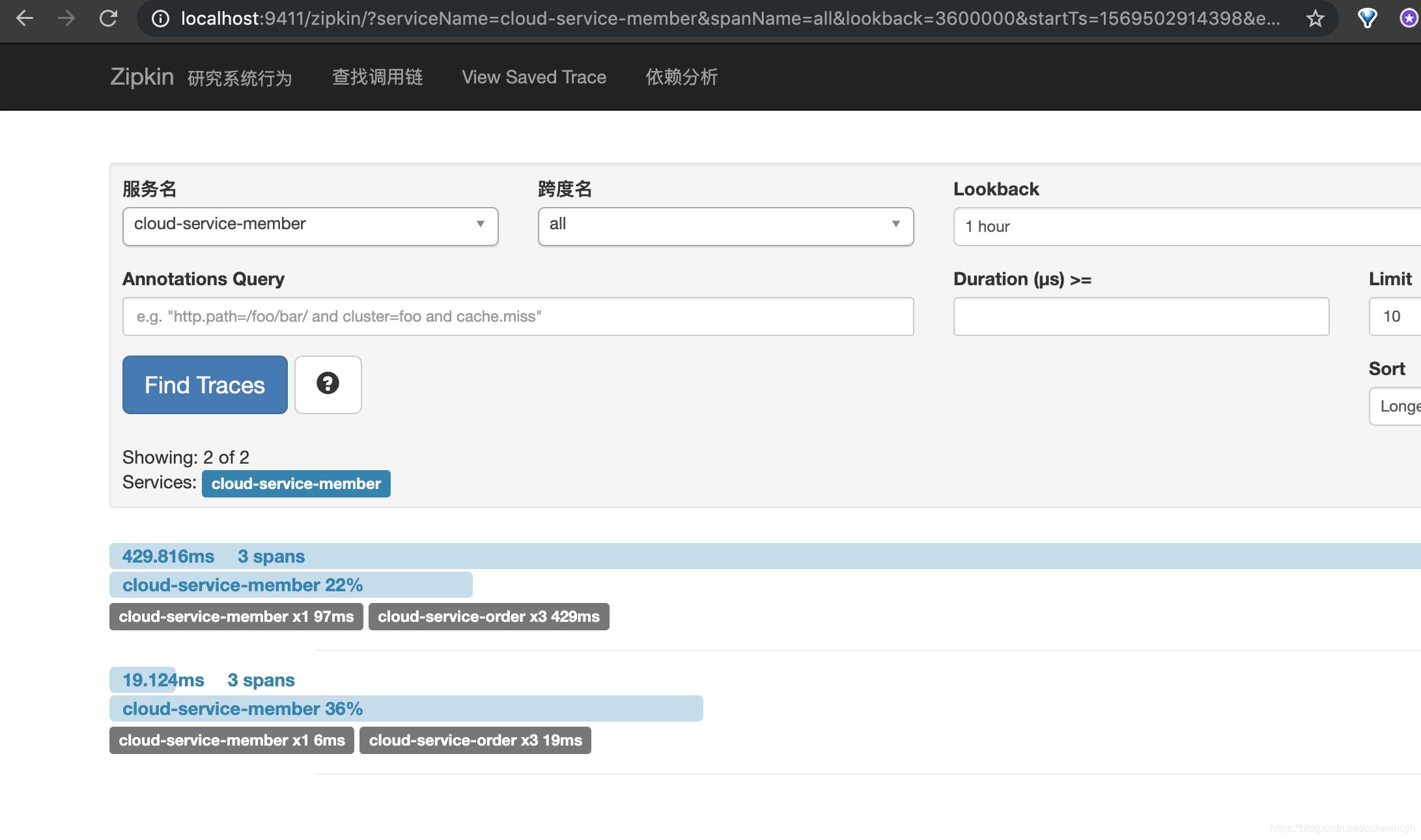Image resolution: width=1421 pixels, height=840 pixels.
Task: Go back using browser back arrow
Action: (x=25, y=18)
